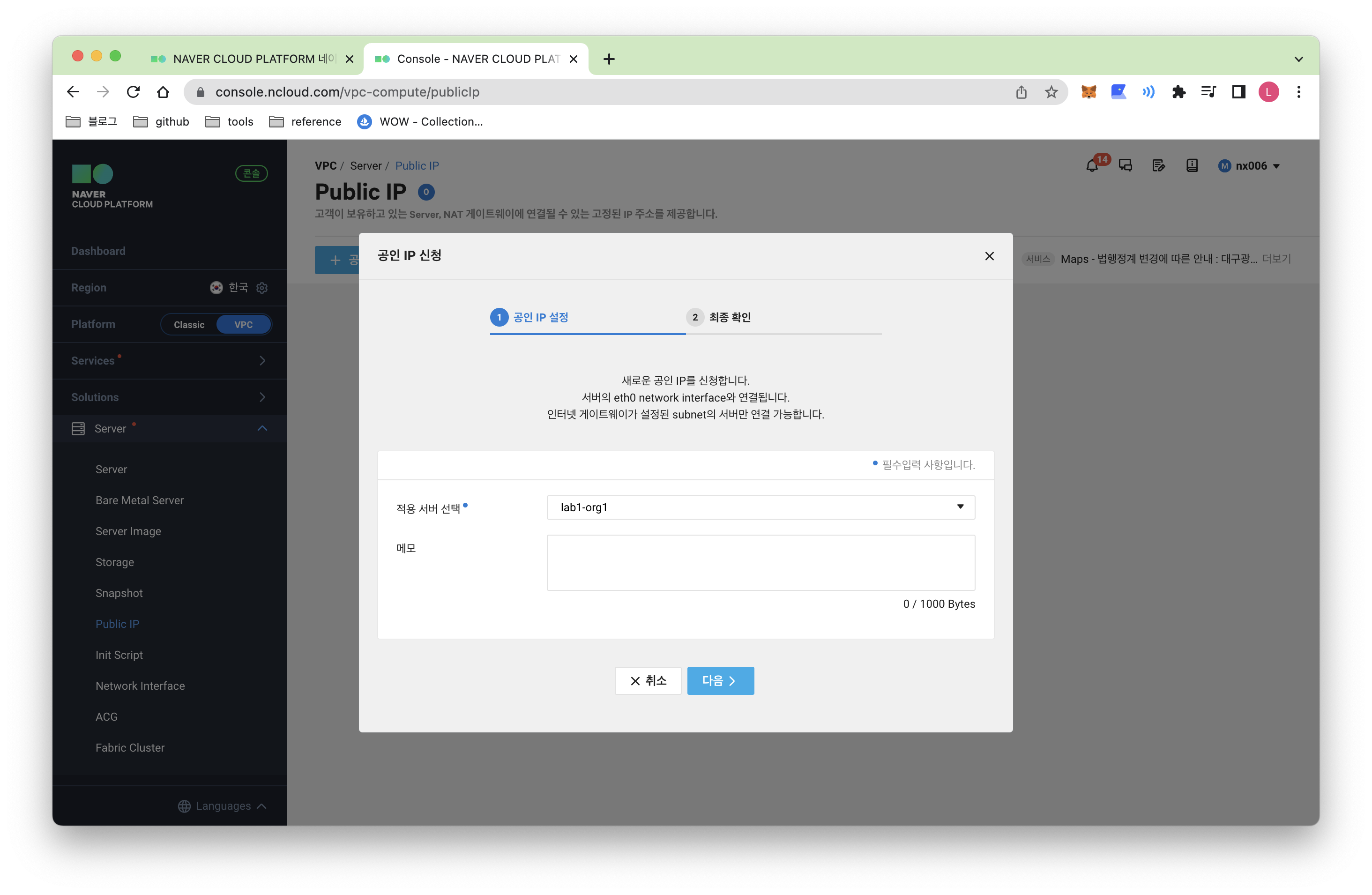Screen dimensions: 1372x895
Task: Click the browser share icon
Action: click(1022, 92)
